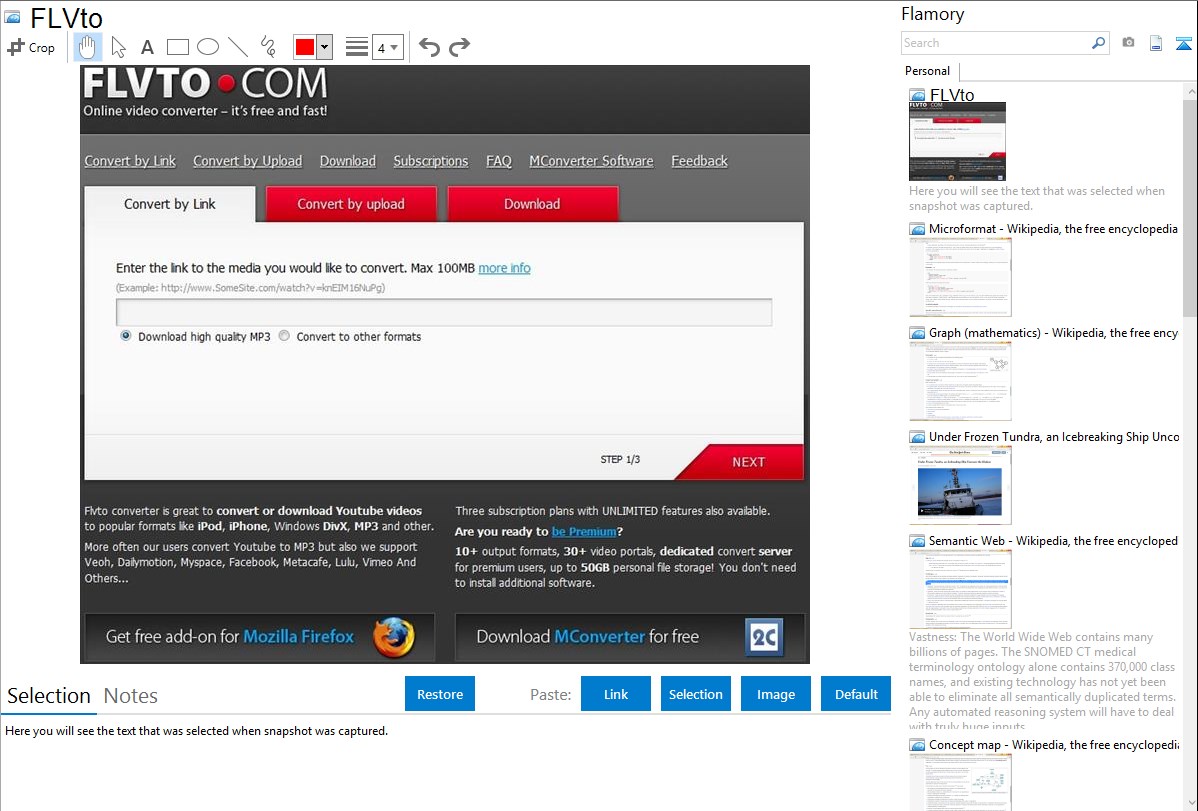Pick the rectangle drawing tool

click(178, 47)
